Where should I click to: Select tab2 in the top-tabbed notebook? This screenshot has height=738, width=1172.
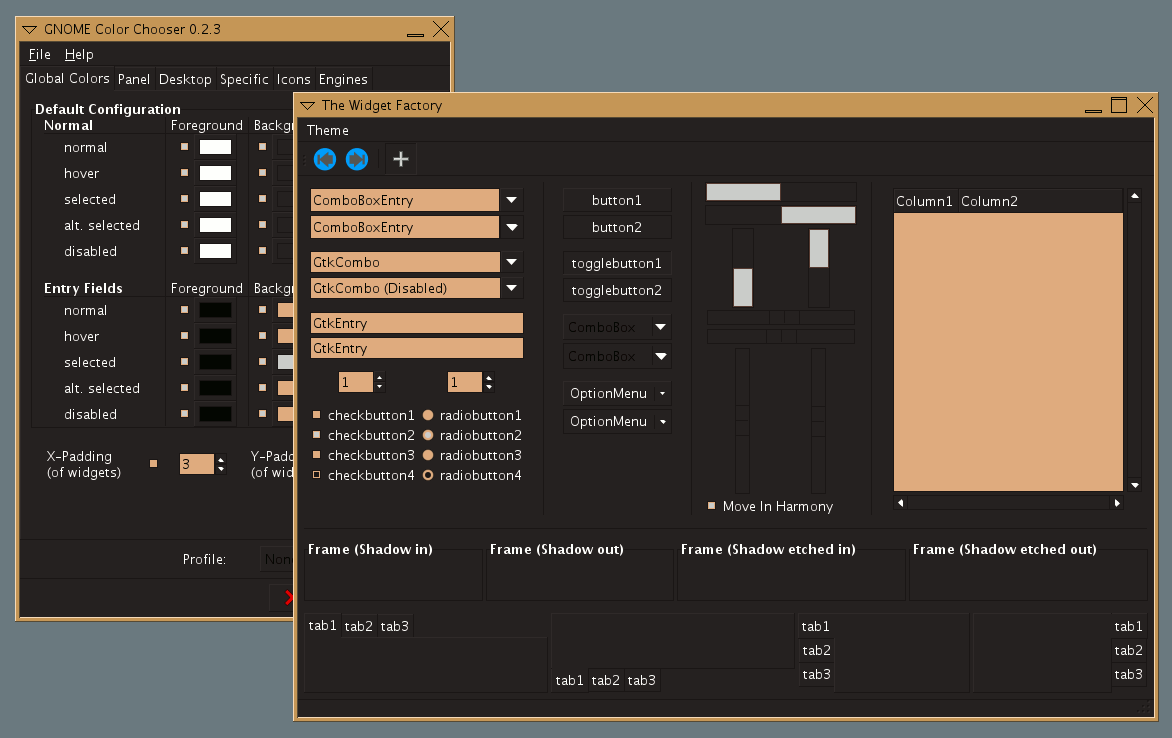point(359,627)
